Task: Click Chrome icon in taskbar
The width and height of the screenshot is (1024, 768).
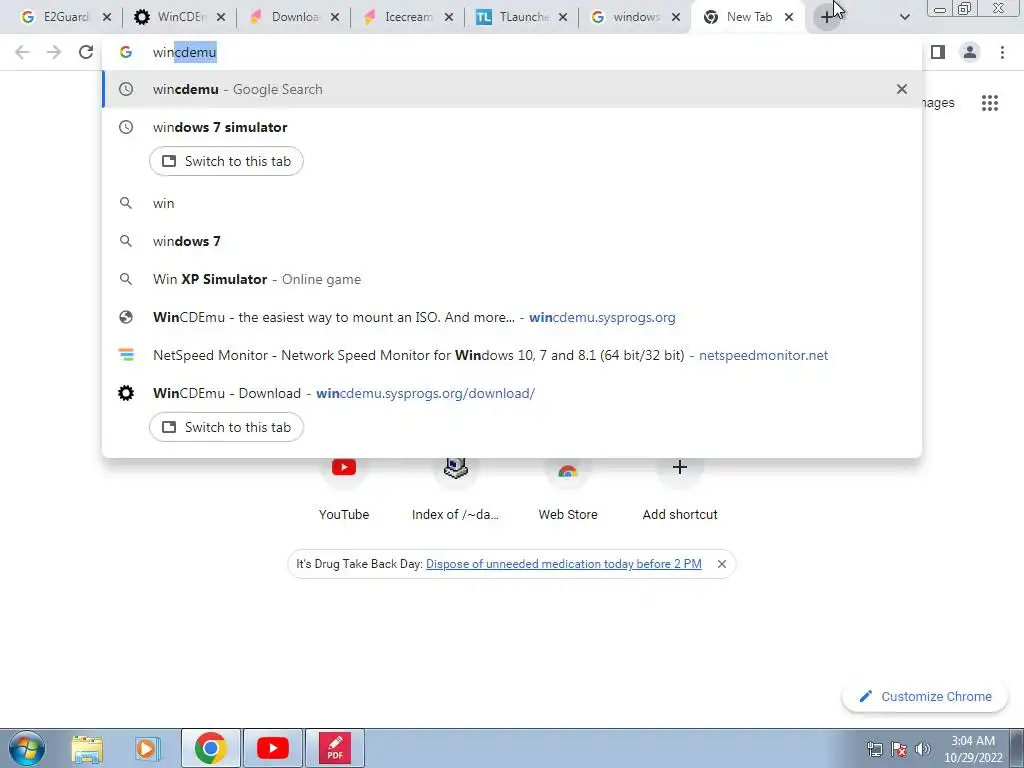Action: [210, 748]
